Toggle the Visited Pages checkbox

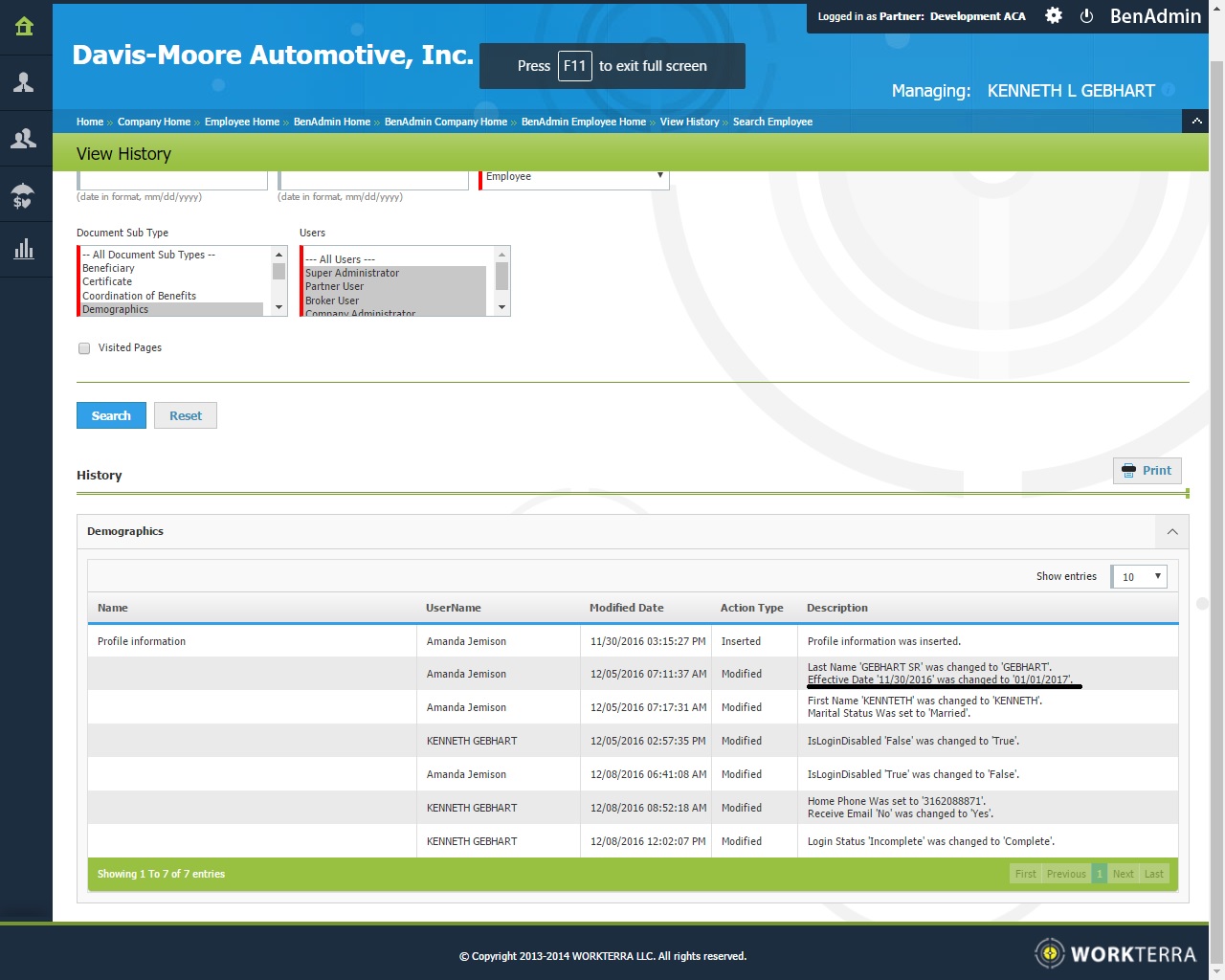[84, 348]
